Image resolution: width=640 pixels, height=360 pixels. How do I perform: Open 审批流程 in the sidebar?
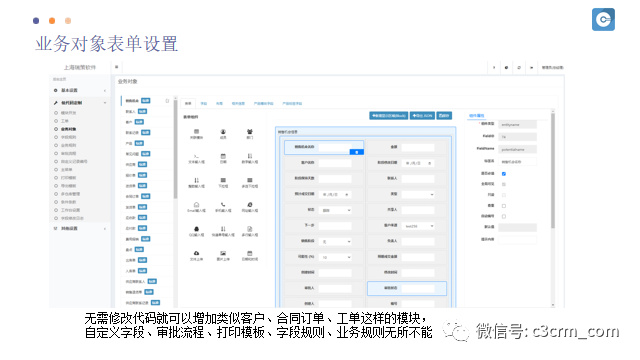[68, 153]
